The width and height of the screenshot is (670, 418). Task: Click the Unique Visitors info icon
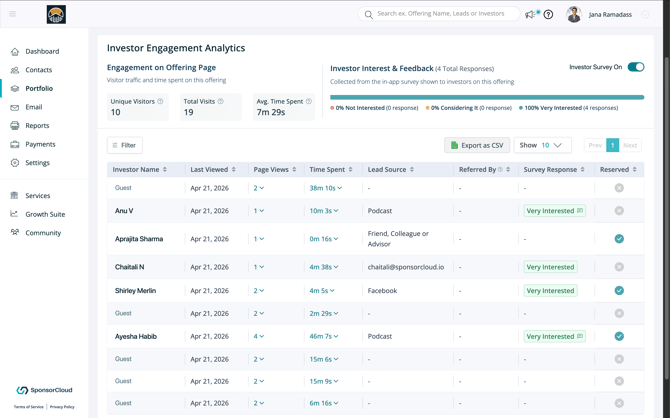(160, 101)
